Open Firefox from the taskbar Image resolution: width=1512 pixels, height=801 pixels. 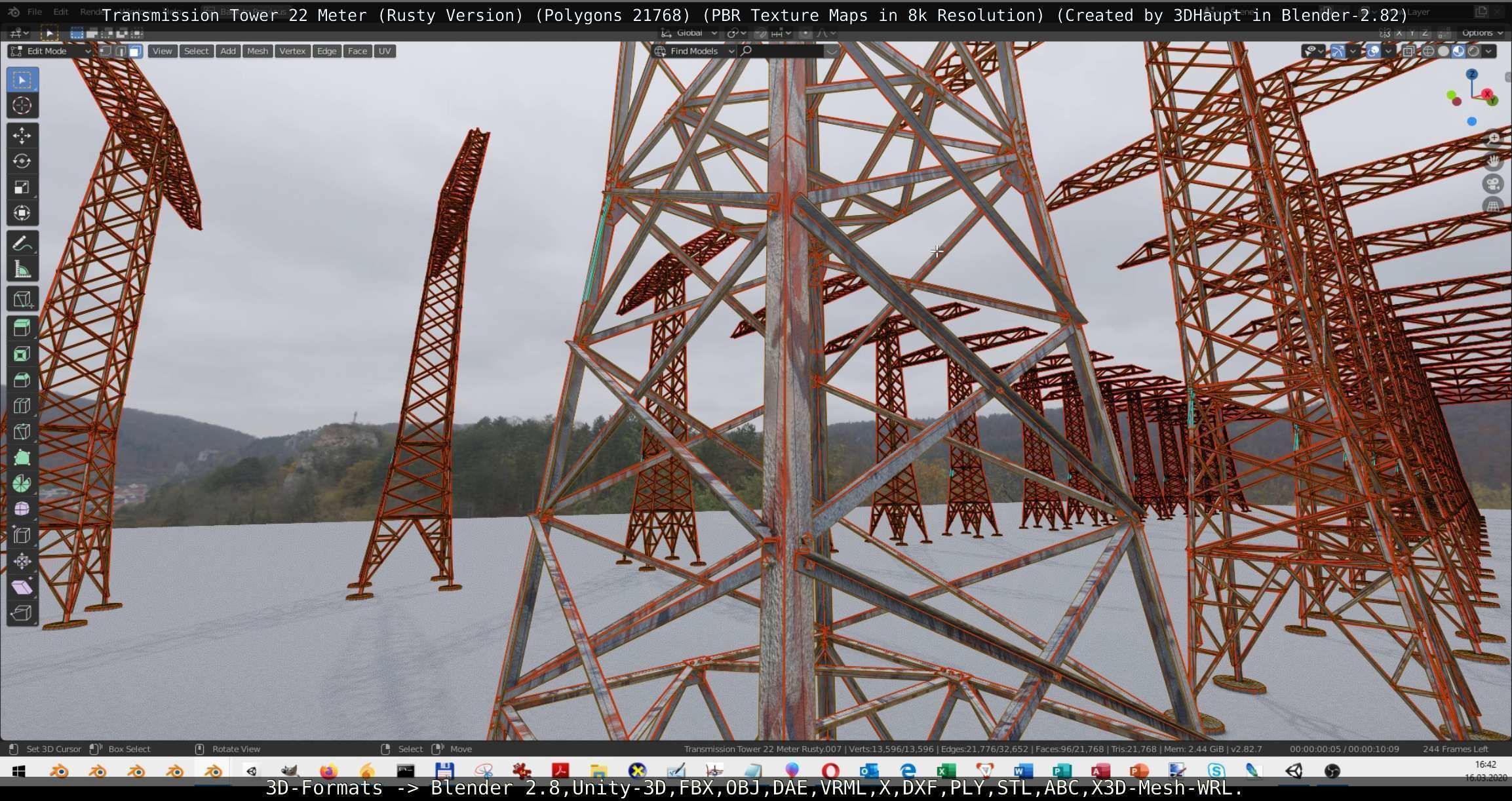(328, 772)
